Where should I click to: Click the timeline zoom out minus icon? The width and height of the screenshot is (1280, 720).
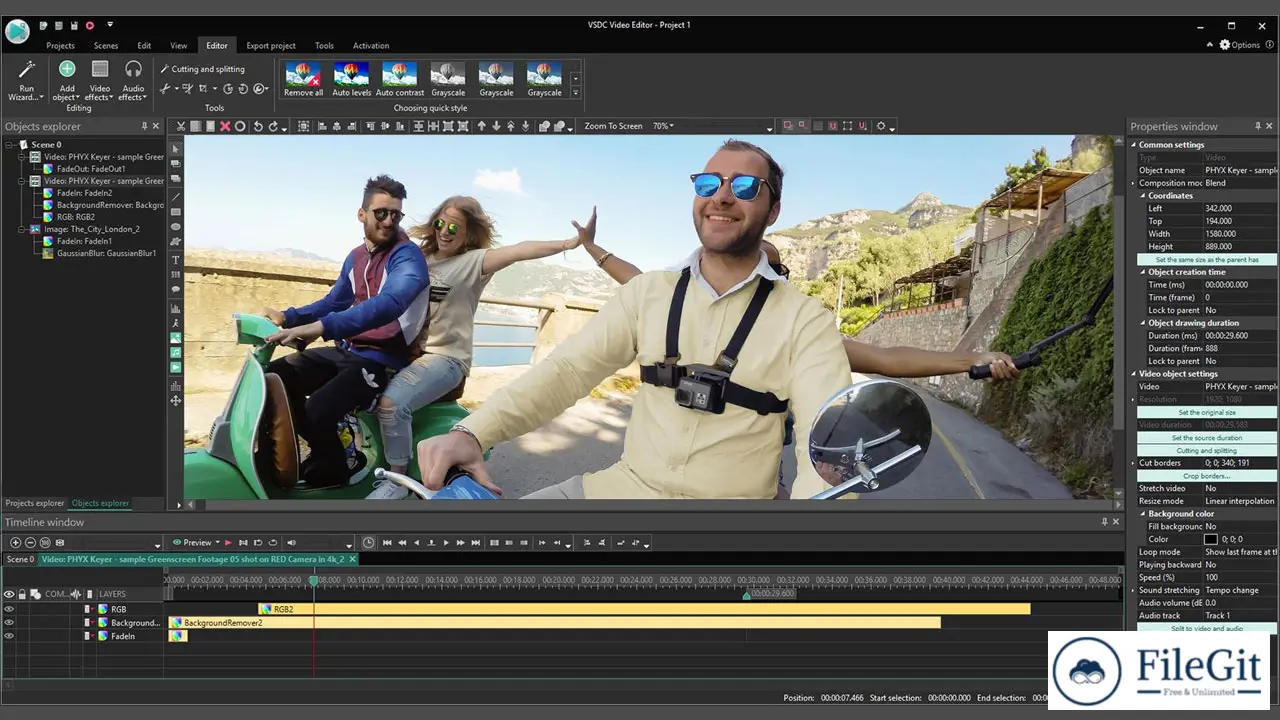point(30,542)
